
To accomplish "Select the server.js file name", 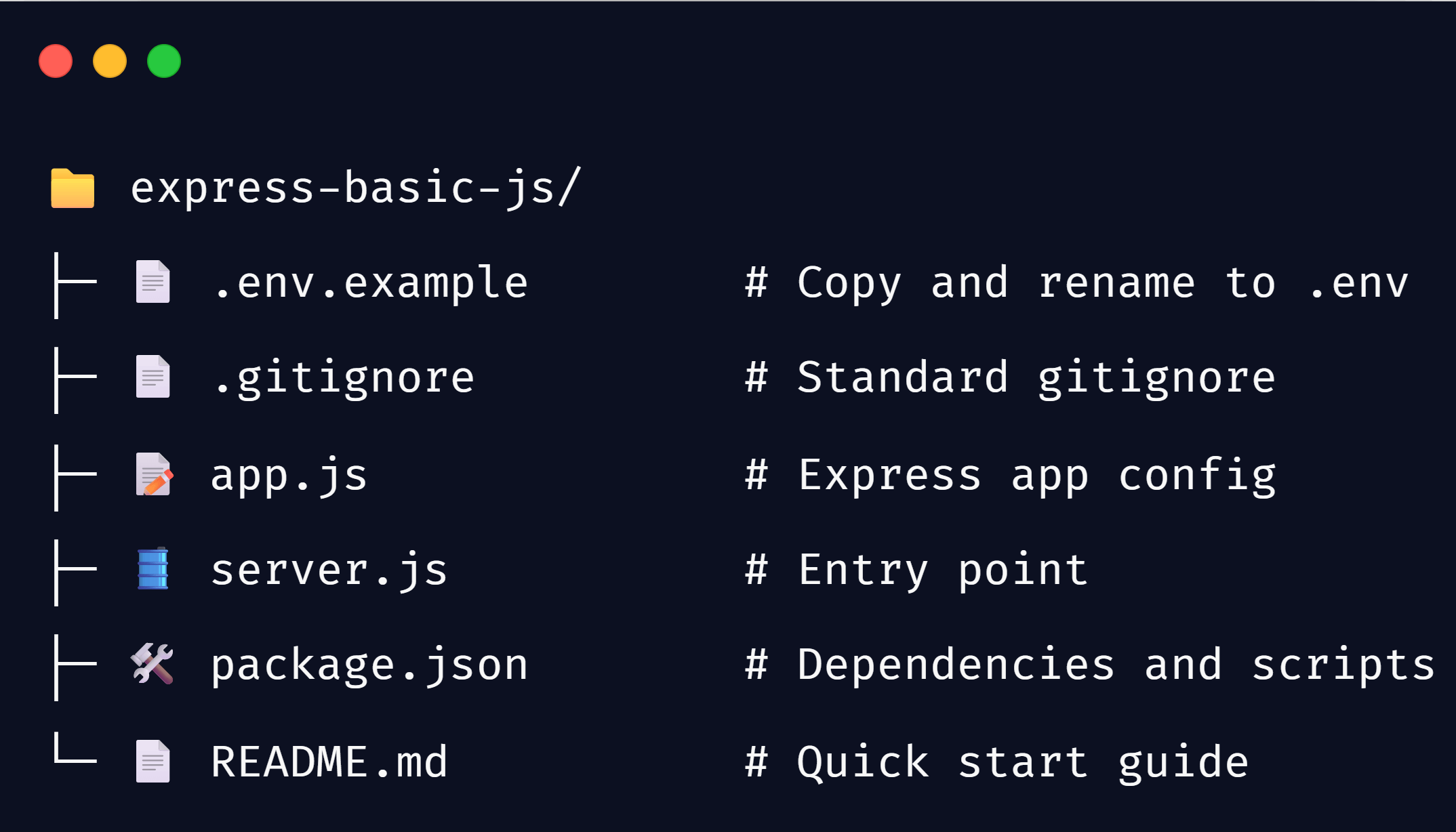I will [x=329, y=570].
